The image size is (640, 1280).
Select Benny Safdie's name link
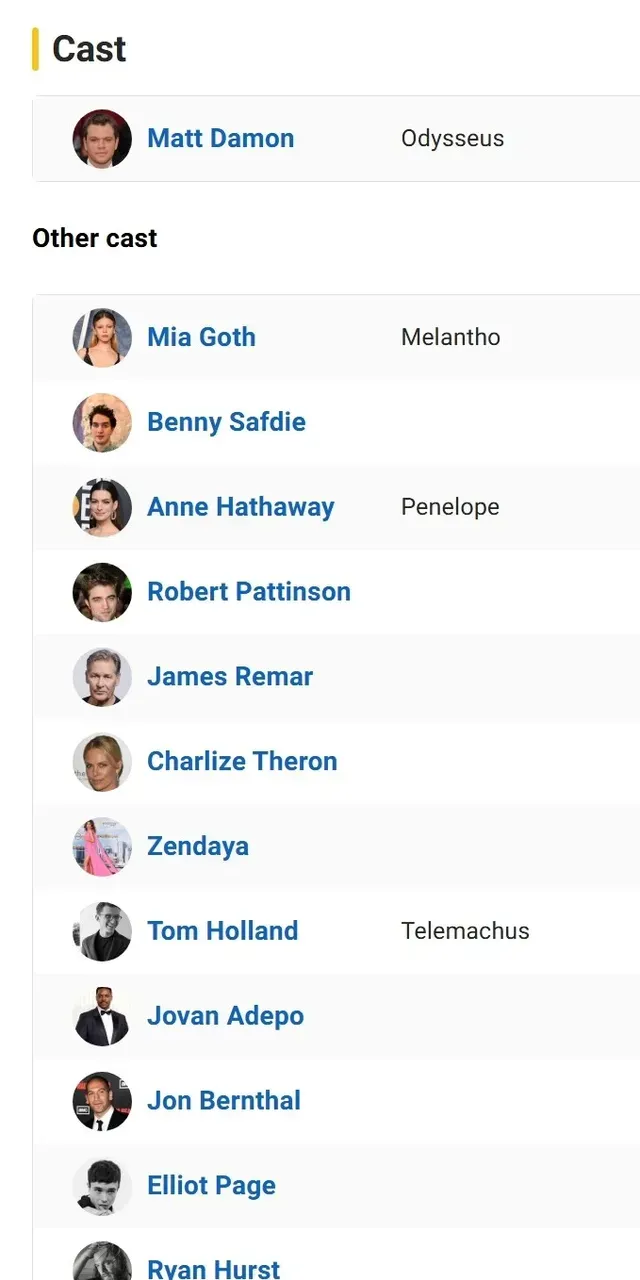(226, 422)
